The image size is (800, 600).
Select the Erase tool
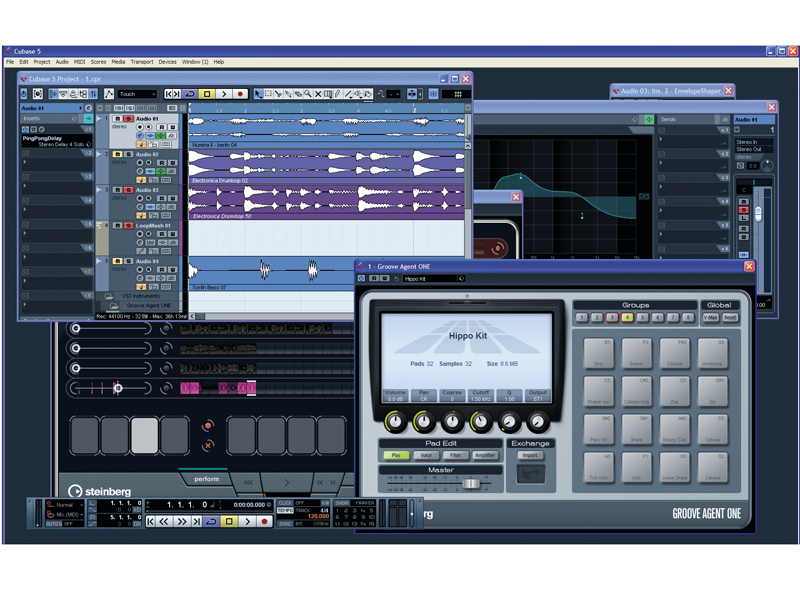coord(298,94)
